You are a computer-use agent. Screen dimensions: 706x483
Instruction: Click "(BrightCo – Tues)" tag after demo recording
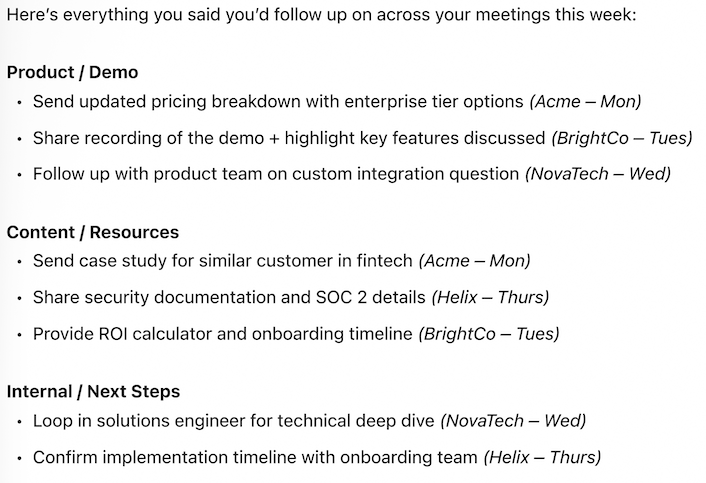pyautogui.click(x=621, y=138)
